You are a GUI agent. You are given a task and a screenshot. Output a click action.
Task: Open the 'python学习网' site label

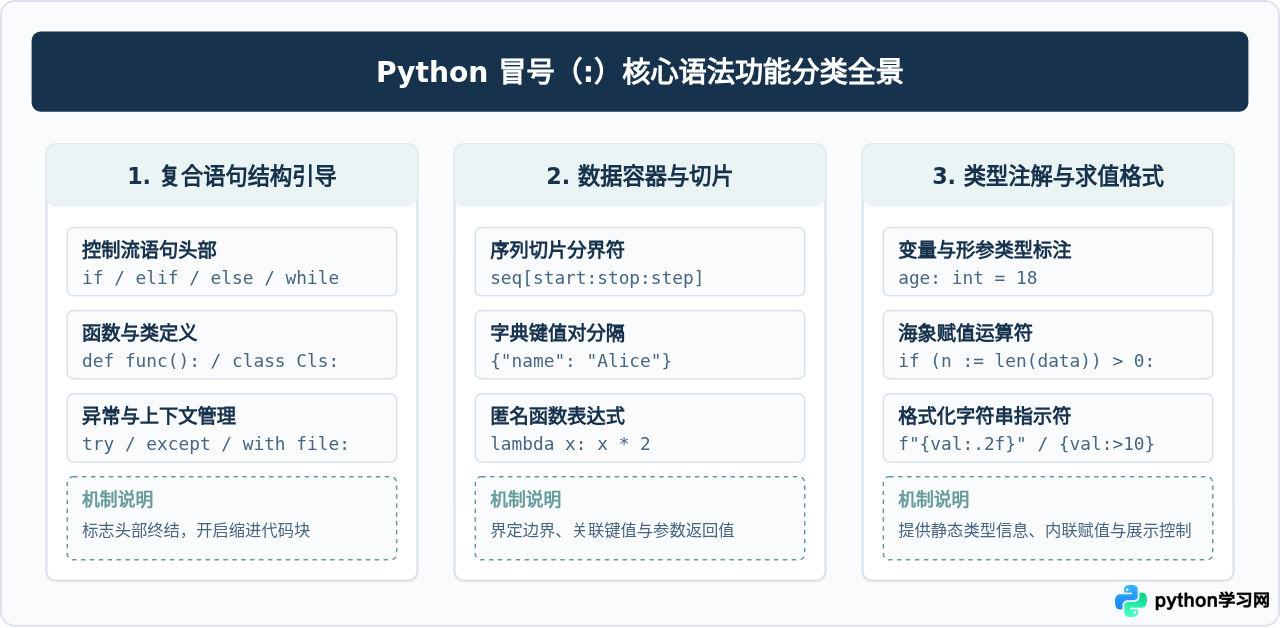pyautogui.click(x=1212, y=601)
